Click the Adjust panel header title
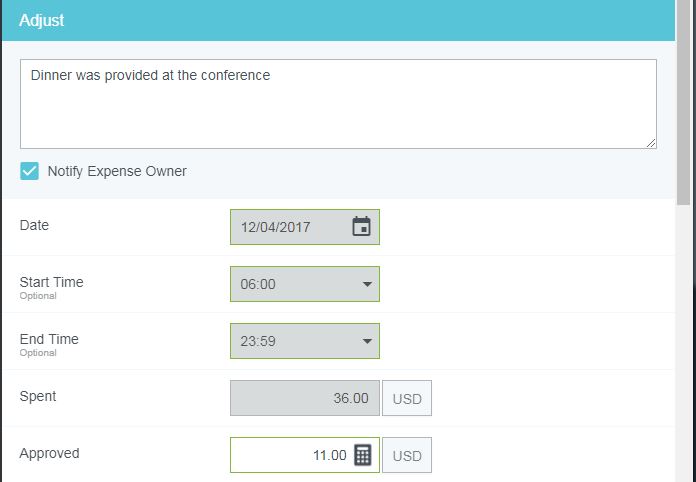The height and width of the screenshot is (482, 696). click(x=42, y=20)
